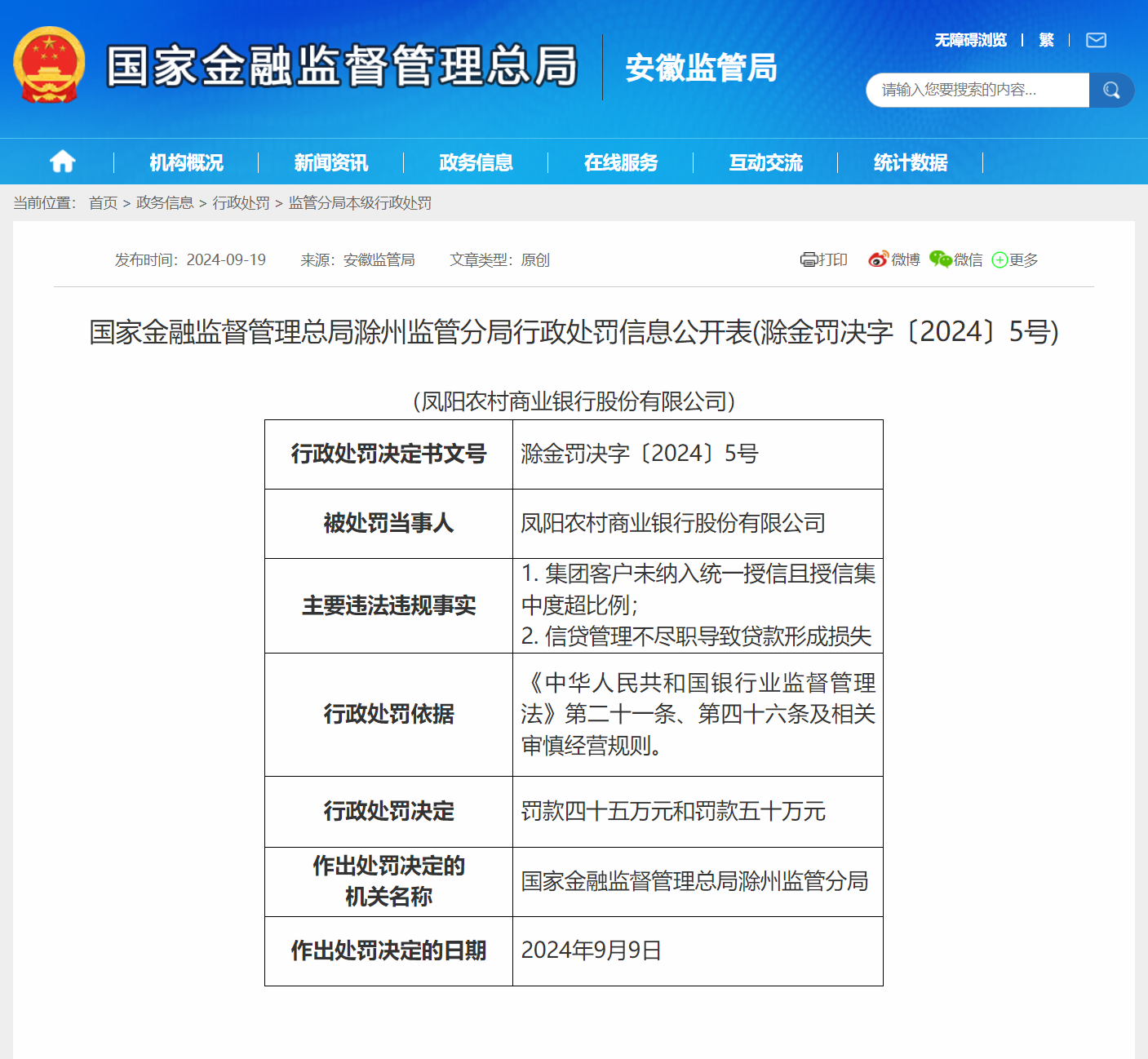Screen dimensions: 1148x1059
Task: Click the legal basis text 审慎经营规则
Action: (587, 745)
